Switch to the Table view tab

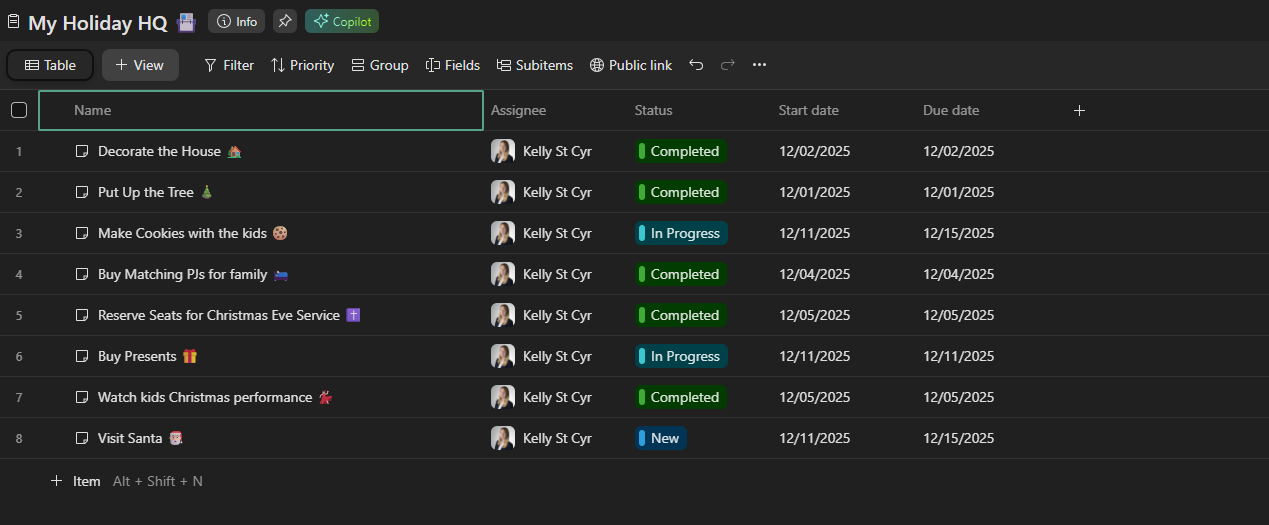50,65
